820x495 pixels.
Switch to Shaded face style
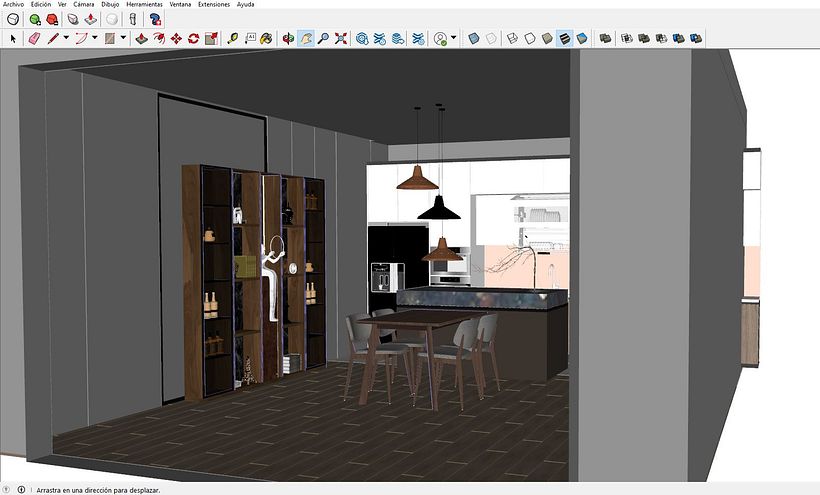click(547, 38)
